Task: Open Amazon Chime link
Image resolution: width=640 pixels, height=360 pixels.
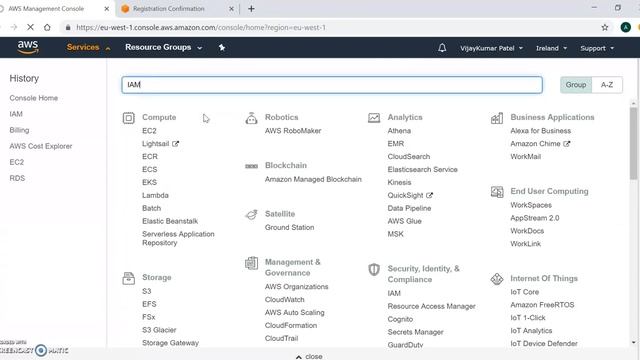Action: pyautogui.click(x=540, y=144)
